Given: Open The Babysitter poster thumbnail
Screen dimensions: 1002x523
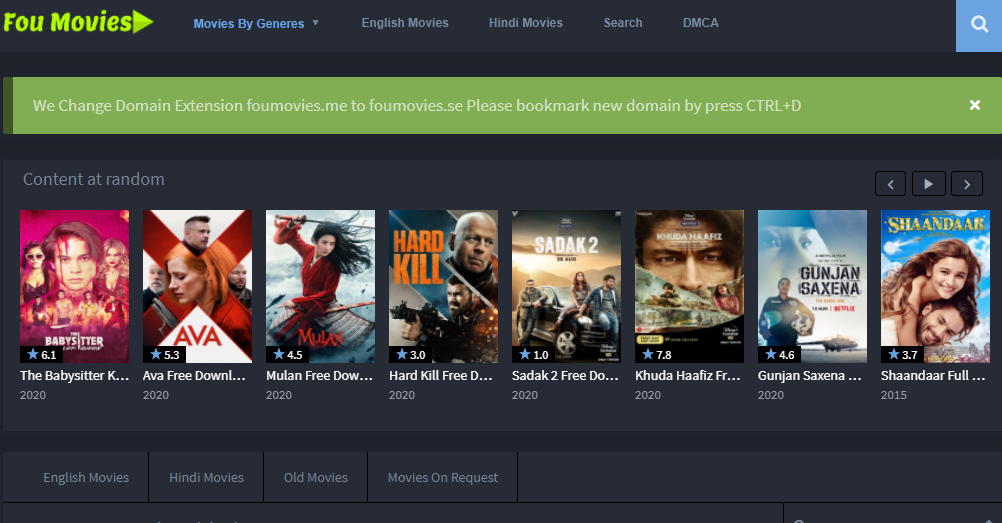Looking at the screenshot, I should [74, 286].
